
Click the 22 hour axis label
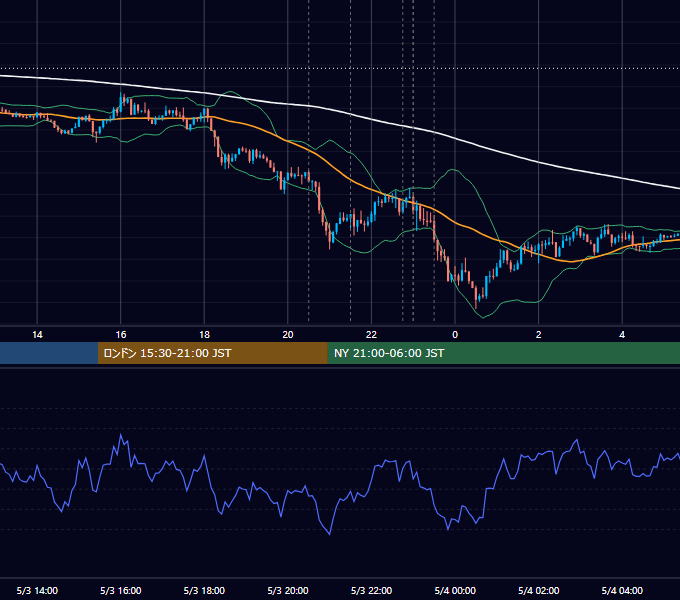[371, 335]
